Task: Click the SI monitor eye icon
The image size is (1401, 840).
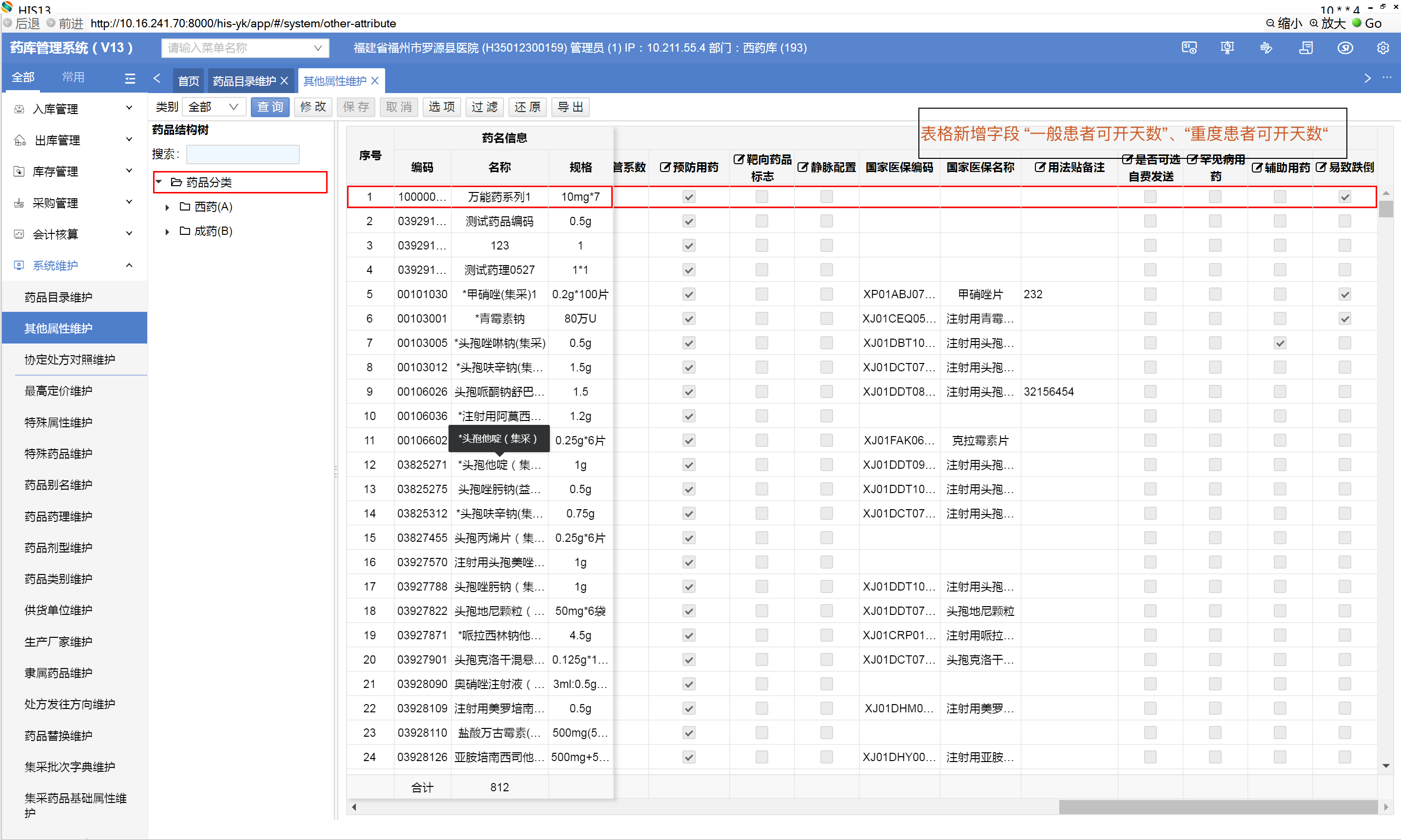Action: (x=1188, y=48)
